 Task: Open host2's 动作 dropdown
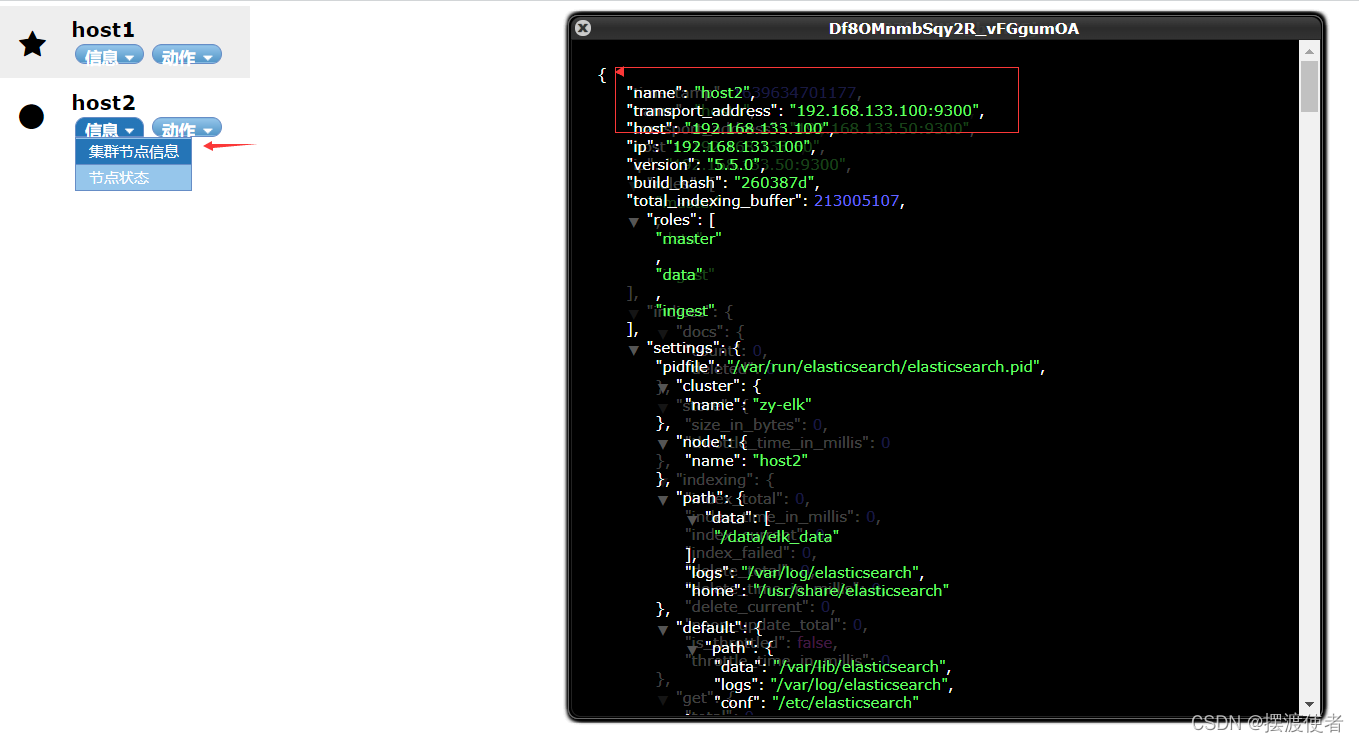click(186, 129)
